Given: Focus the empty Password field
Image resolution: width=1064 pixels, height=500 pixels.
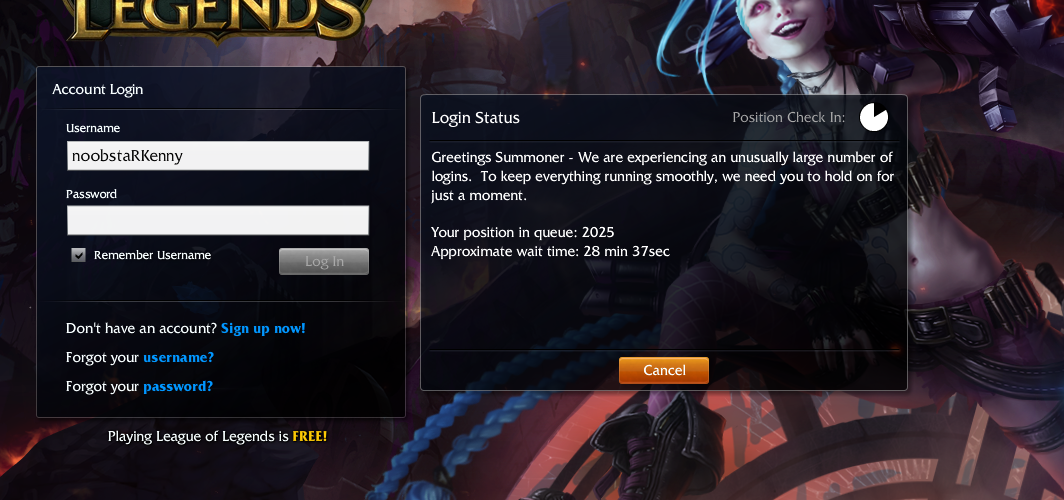Looking at the screenshot, I should 218,220.
